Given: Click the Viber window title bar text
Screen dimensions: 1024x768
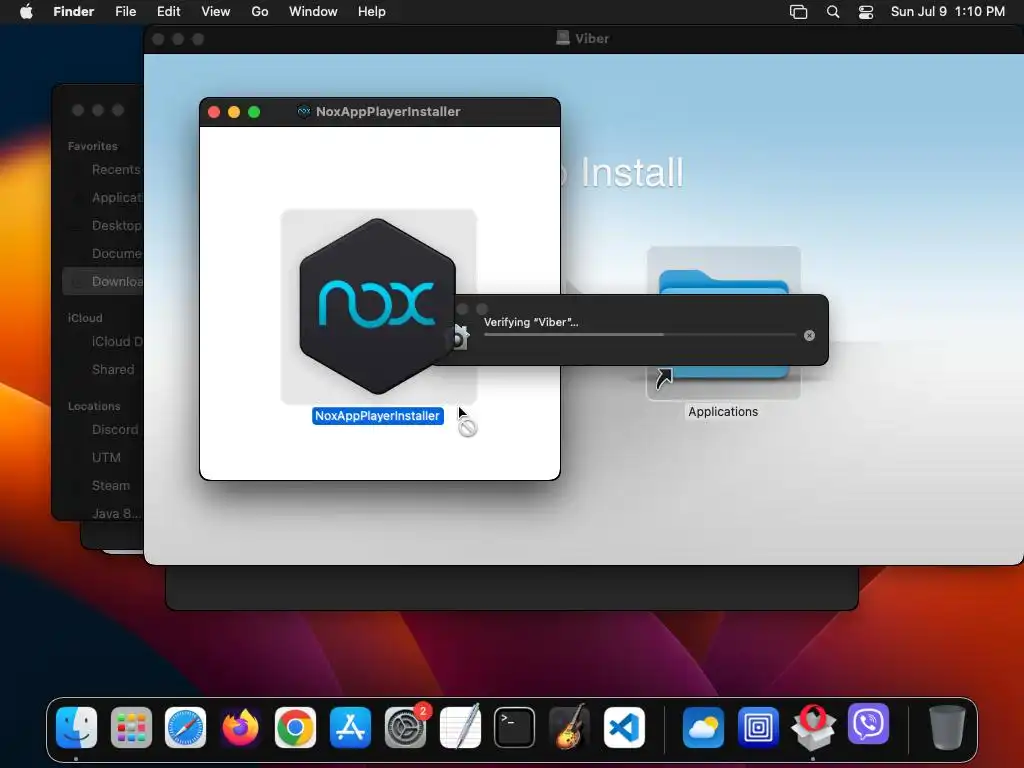Looking at the screenshot, I should [x=592, y=39].
